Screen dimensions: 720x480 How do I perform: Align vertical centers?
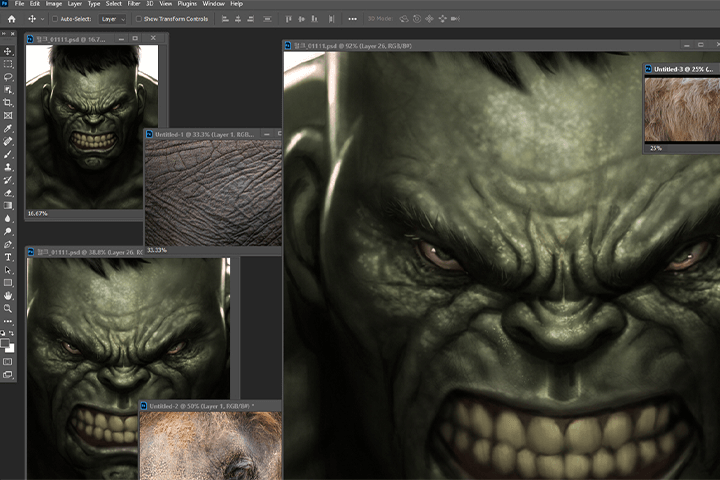[x=302, y=19]
